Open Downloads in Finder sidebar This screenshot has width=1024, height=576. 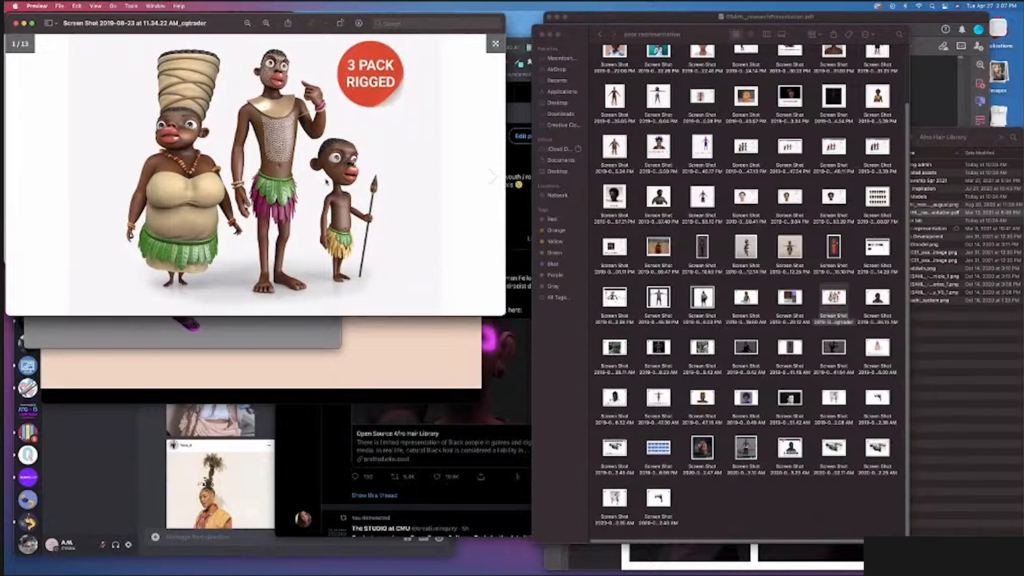pyautogui.click(x=560, y=114)
